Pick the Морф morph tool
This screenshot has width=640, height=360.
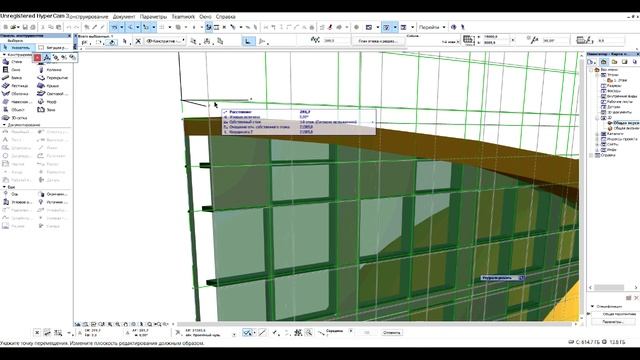(x=48, y=102)
